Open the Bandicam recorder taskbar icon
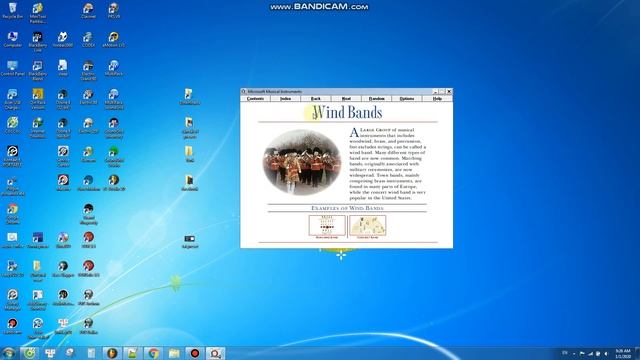The image size is (640, 360). click(x=195, y=353)
